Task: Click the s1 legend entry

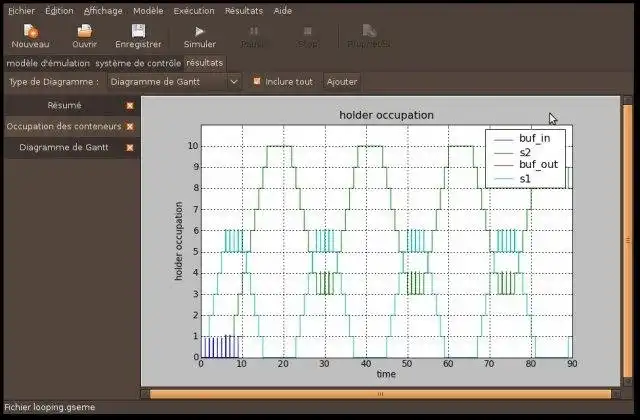Action: 513,179
